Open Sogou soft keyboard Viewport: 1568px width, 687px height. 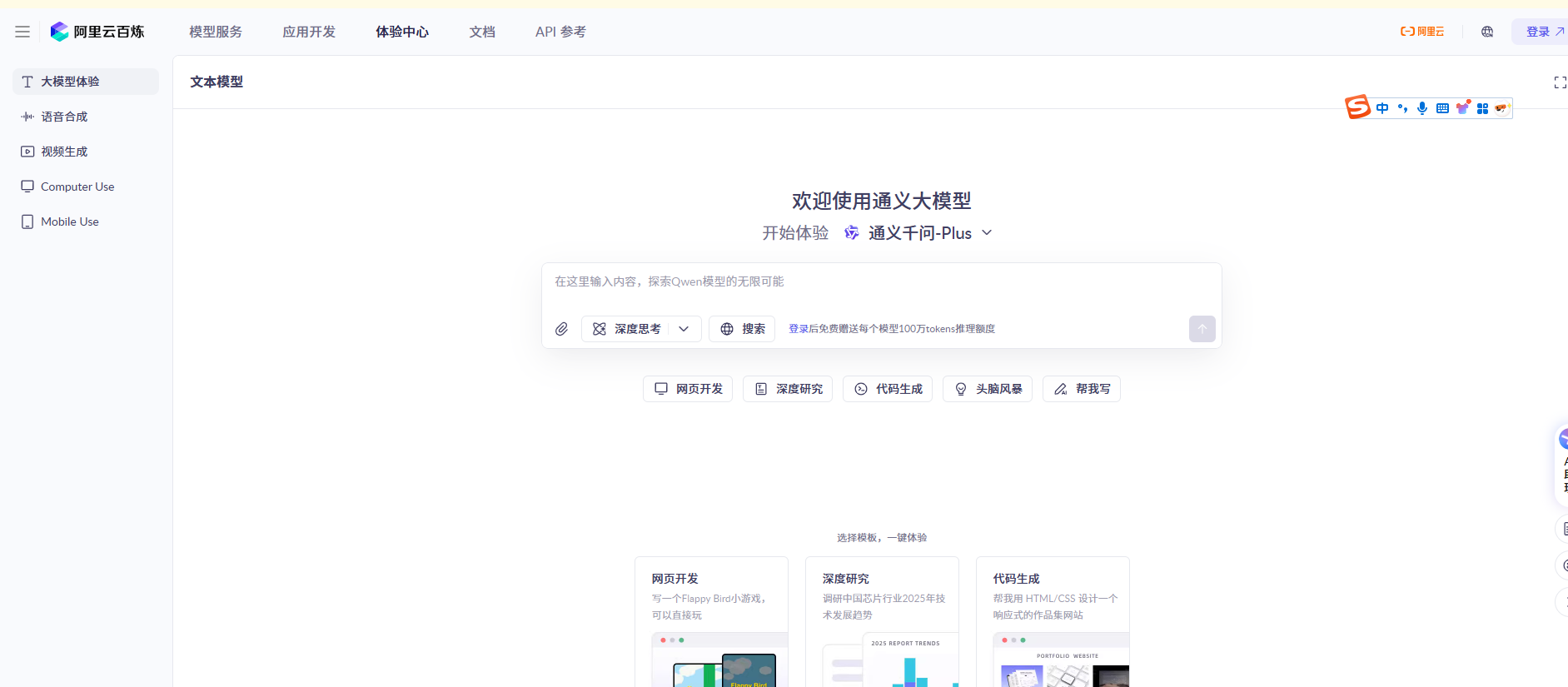click(x=1442, y=108)
